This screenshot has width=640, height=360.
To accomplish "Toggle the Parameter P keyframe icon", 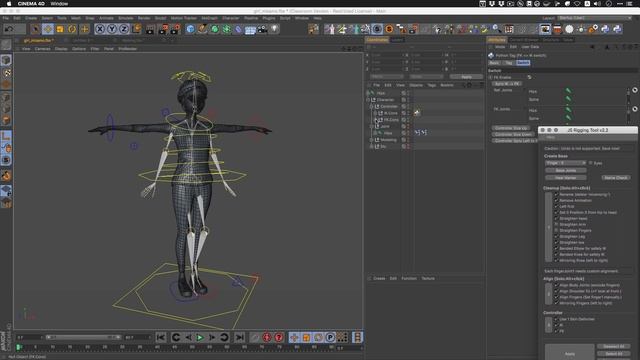I will coord(330,337).
